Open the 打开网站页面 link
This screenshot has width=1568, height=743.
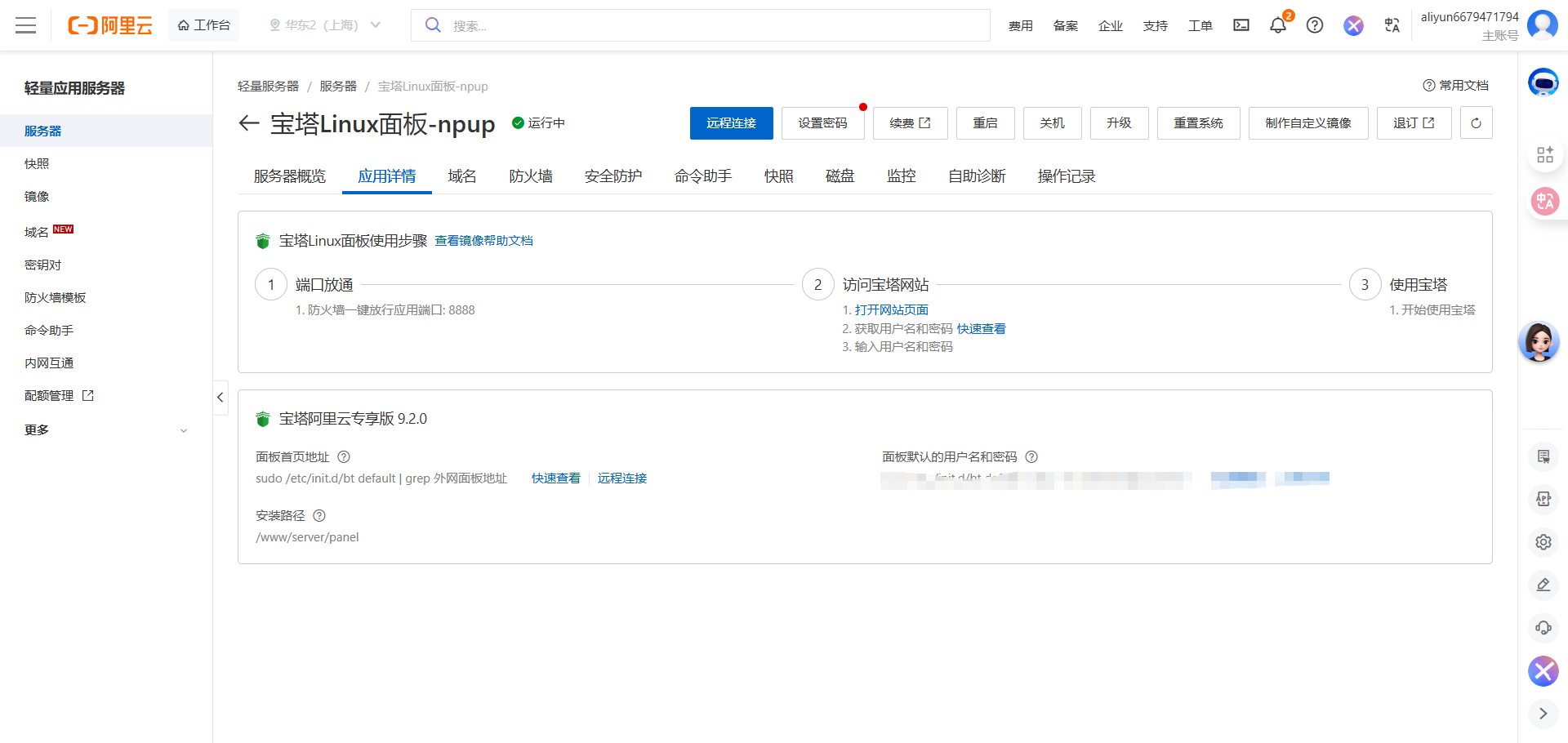point(892,310)
